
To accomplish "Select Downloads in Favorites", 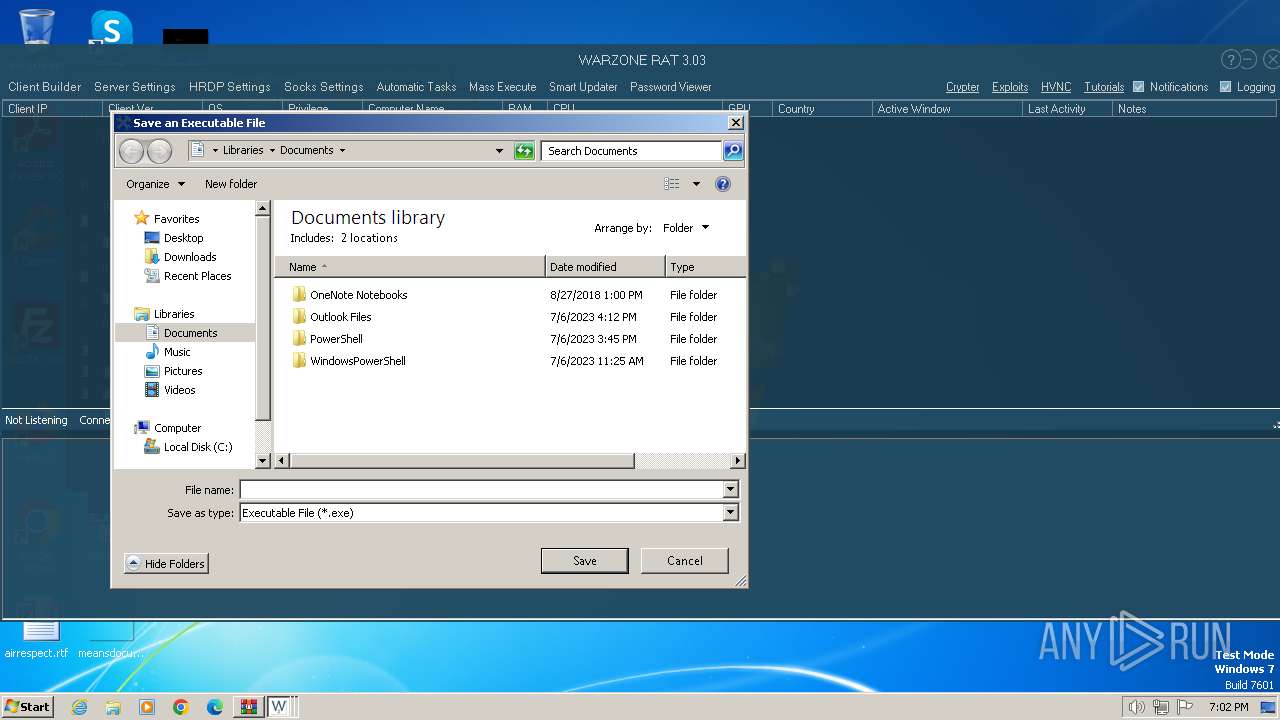I will pyautogui.click(x=180, y=257).
